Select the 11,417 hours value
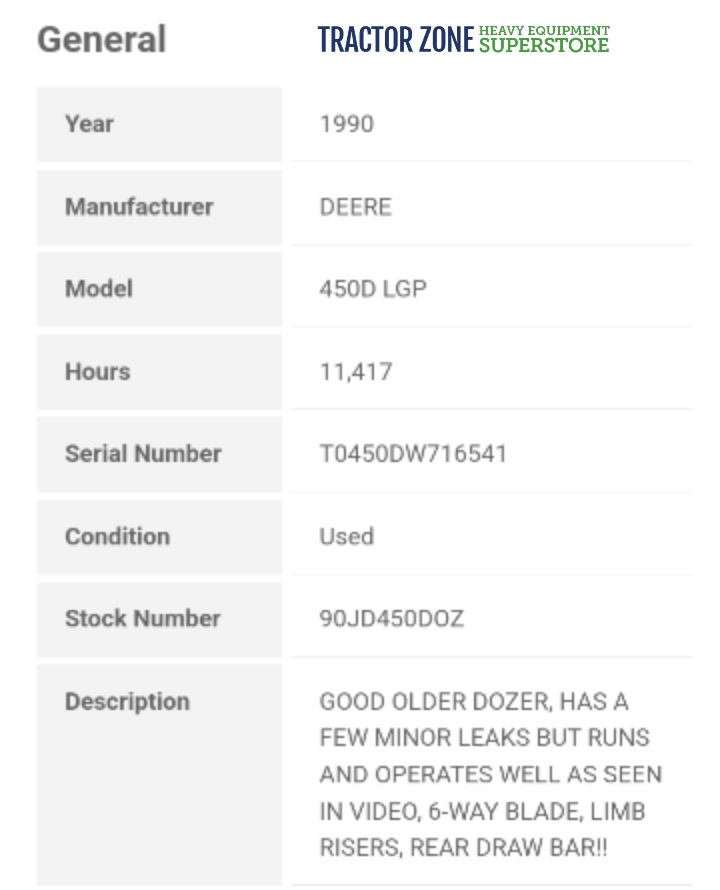The width and height of the screenshot is (720, 890). click(x=355, y=372)
